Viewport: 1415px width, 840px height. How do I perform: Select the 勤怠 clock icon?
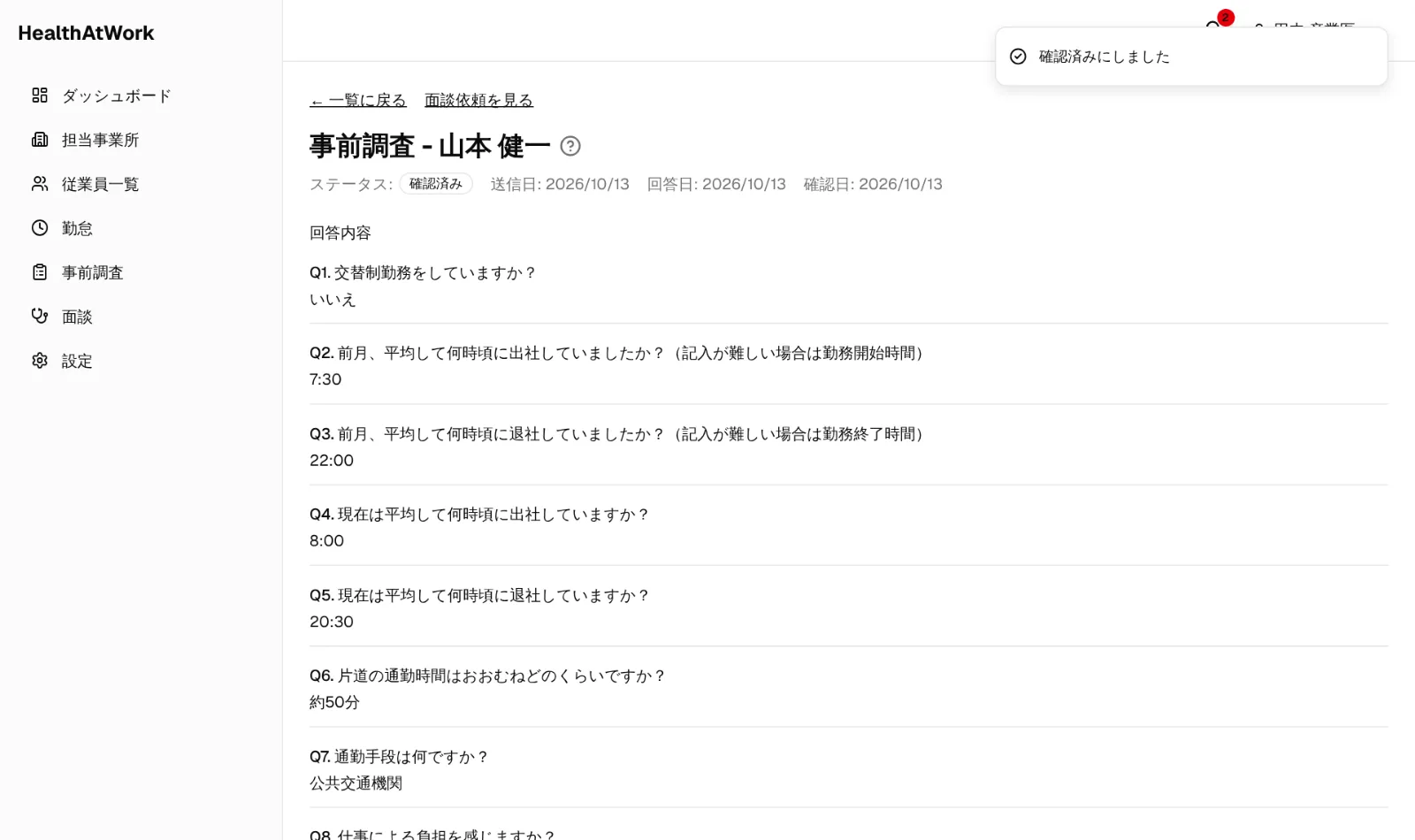[x=40, y=228]
